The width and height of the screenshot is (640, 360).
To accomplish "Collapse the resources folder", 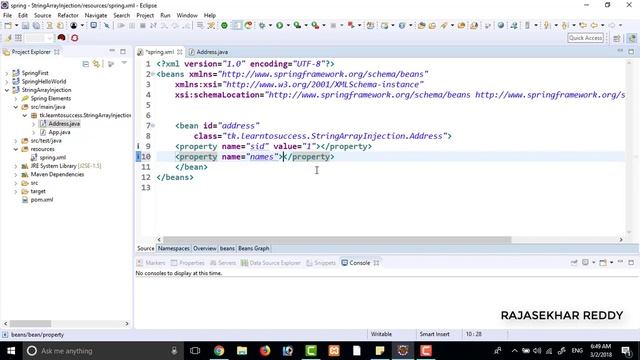I will [16, 149].
